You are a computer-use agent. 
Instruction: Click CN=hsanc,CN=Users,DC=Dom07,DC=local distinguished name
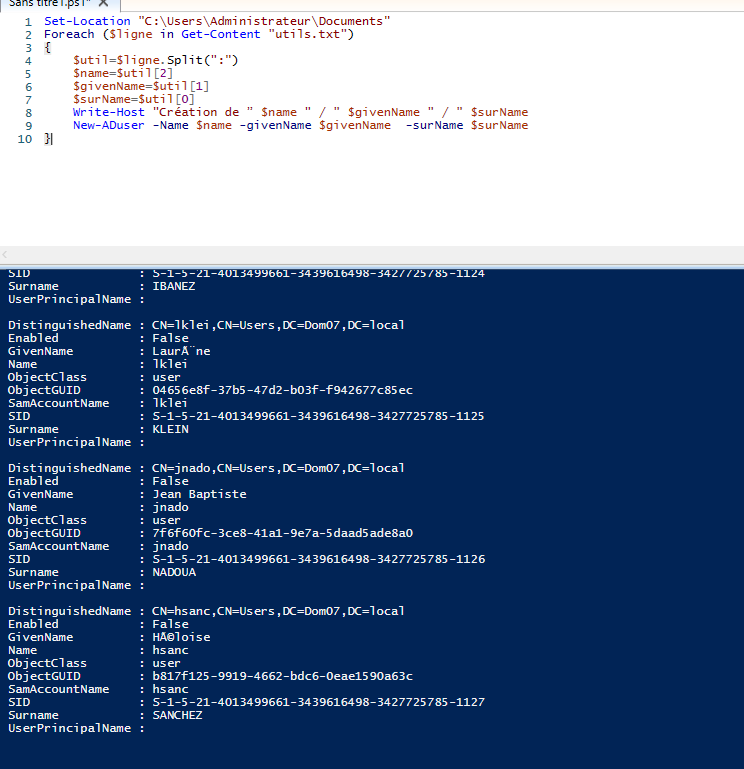278,611
